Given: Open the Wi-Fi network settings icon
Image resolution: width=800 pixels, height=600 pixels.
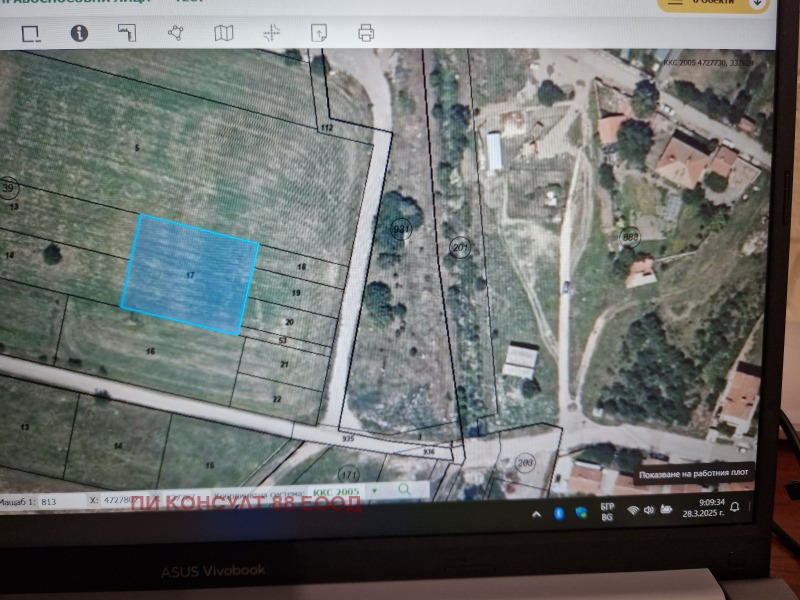Looking at the screenshot, I should pyautogui.click(x=632, y=510).
